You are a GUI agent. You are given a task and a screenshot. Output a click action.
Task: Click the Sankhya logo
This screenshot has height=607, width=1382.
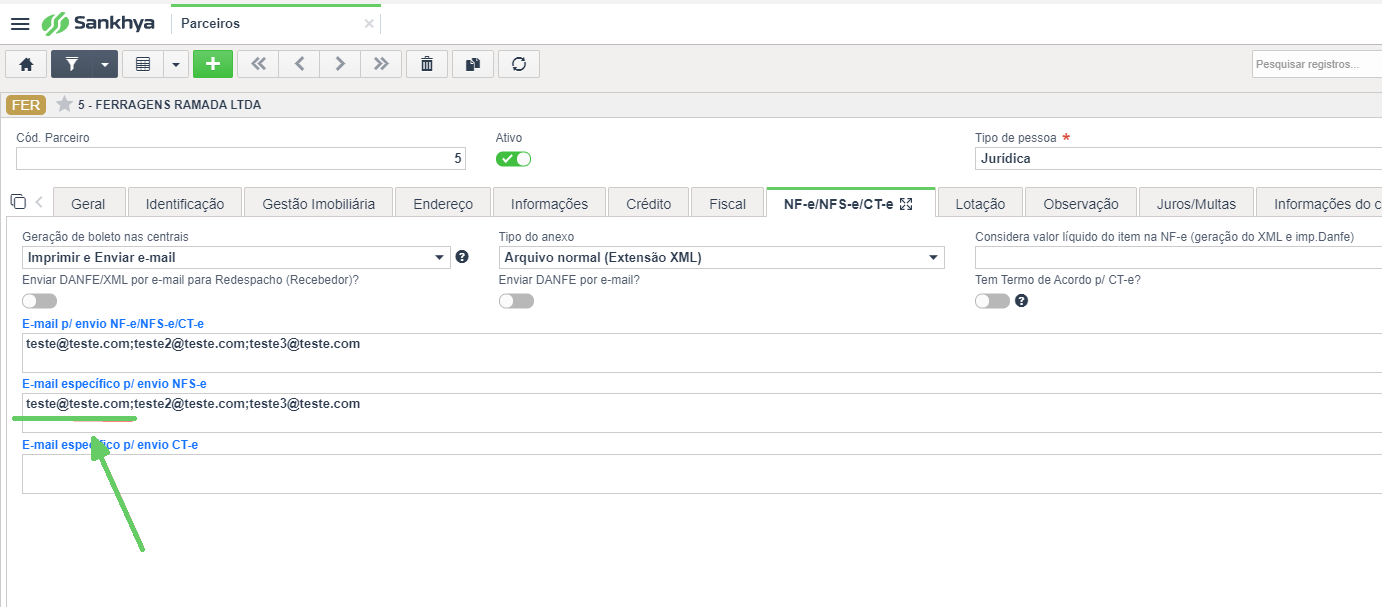coord(97,23)
